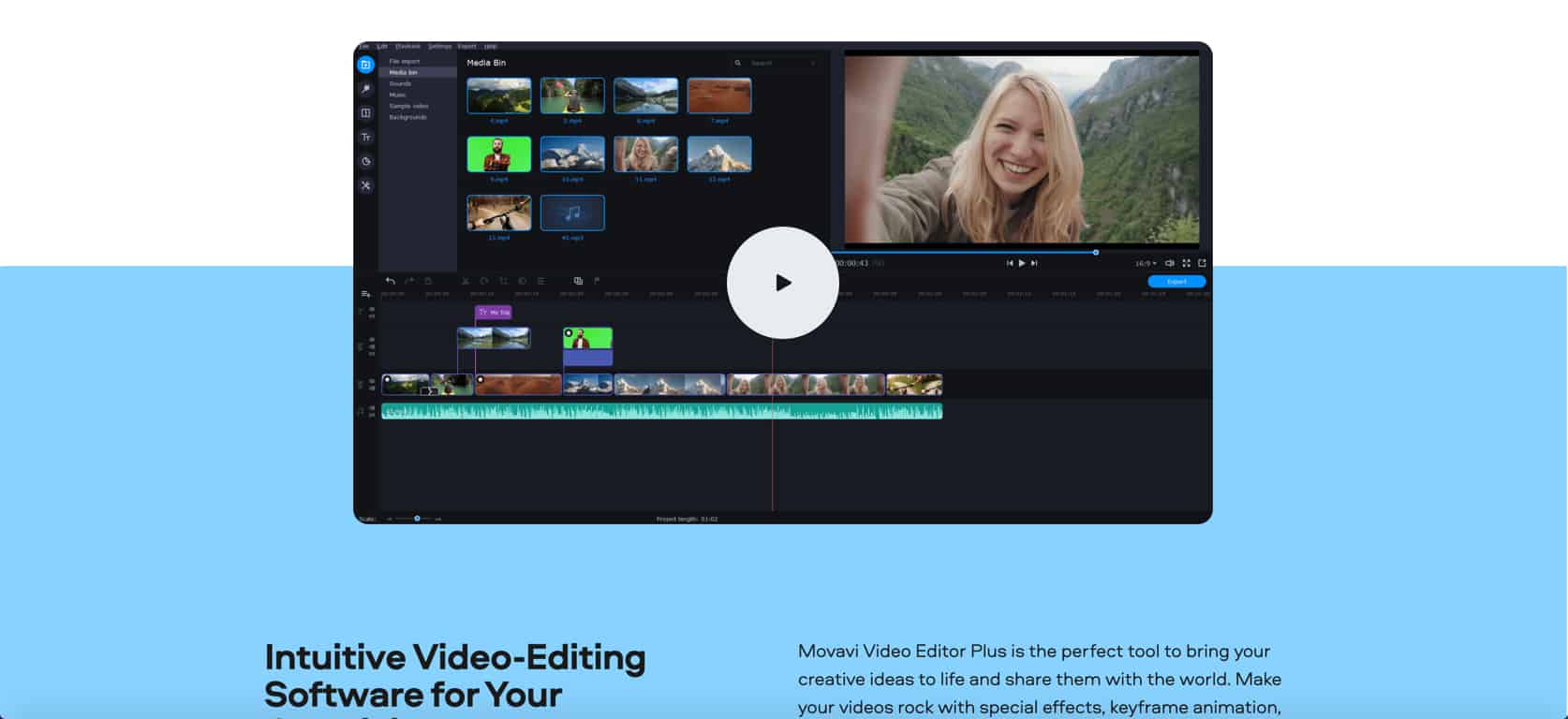Image resolution: width=1568 pixels, height=719 pixels.
Task: Click the detach preview window icon
Action: [1202, 263]
